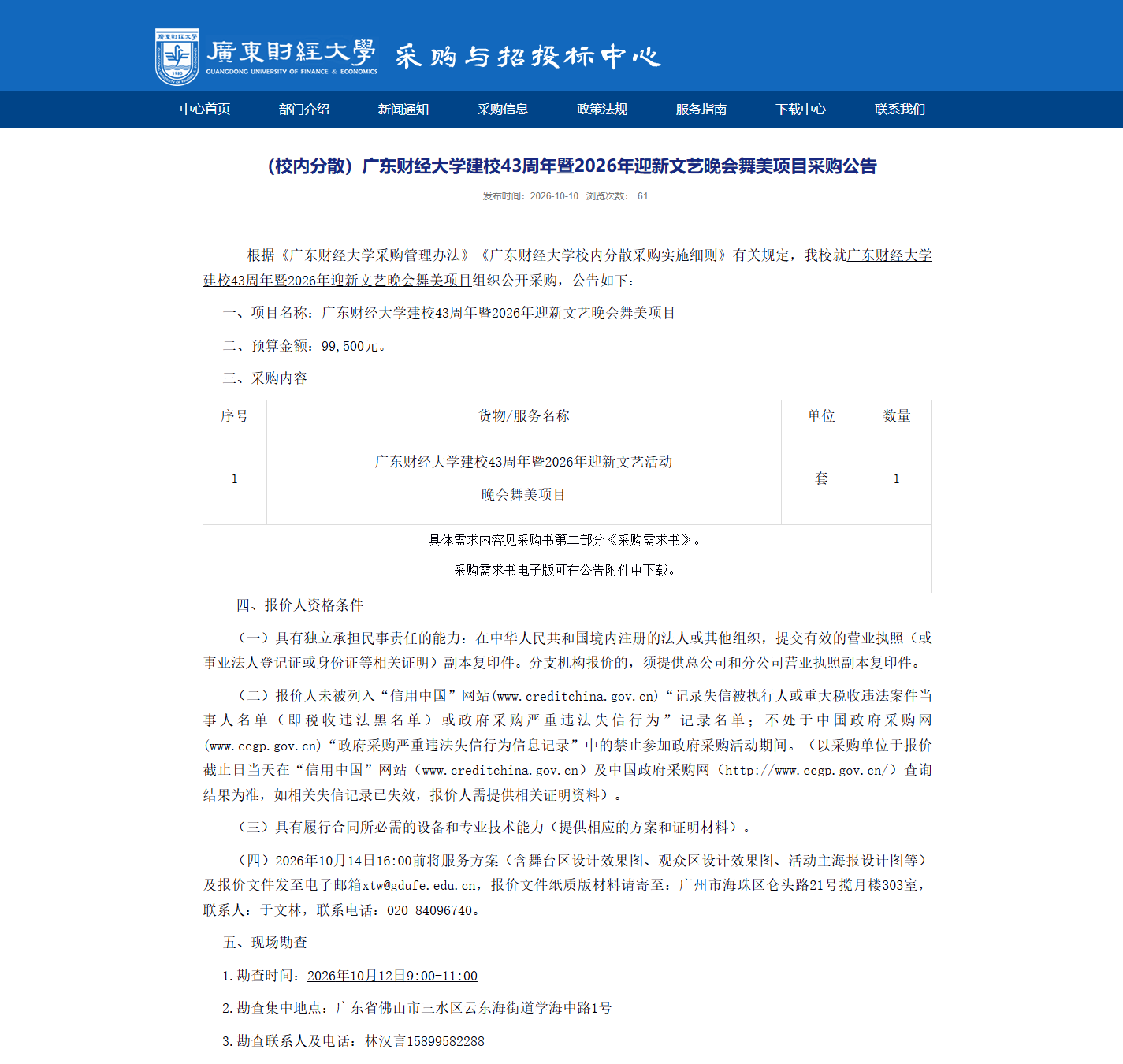Click the 三、采购内容 heading
This screenshot has height=1064, width=1123.
265,378
